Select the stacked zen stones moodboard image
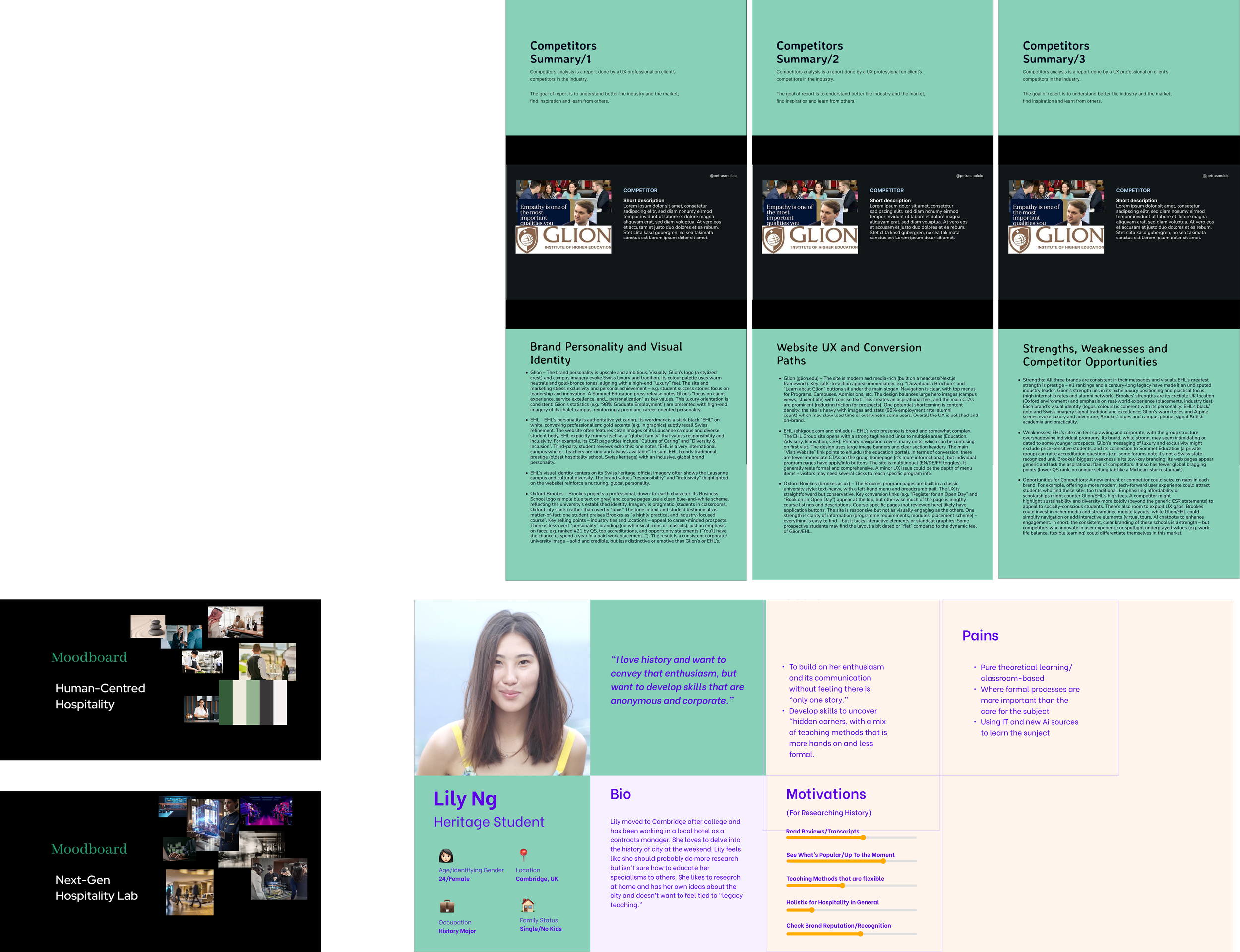1240x952 pixels. click(x=148, y=626)
